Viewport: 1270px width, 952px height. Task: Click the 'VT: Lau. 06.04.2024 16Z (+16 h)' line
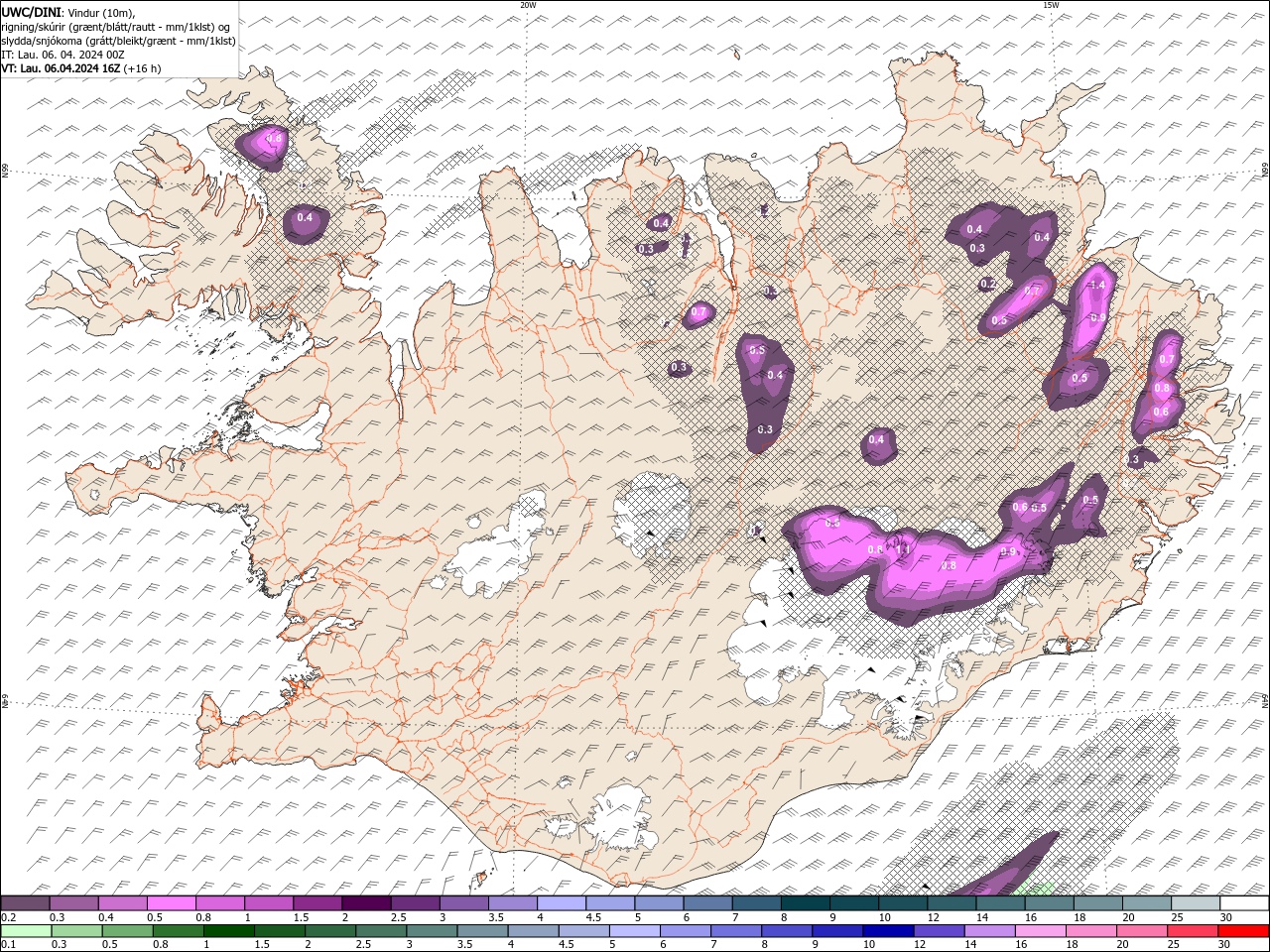pos(81,68)
